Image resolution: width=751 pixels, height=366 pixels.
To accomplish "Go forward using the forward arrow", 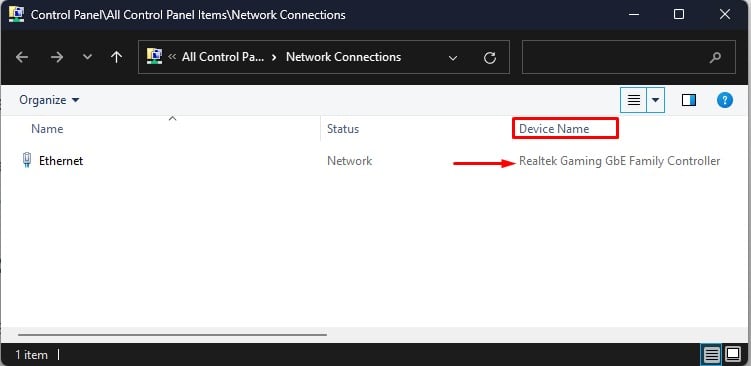I will tap(57, 57).
